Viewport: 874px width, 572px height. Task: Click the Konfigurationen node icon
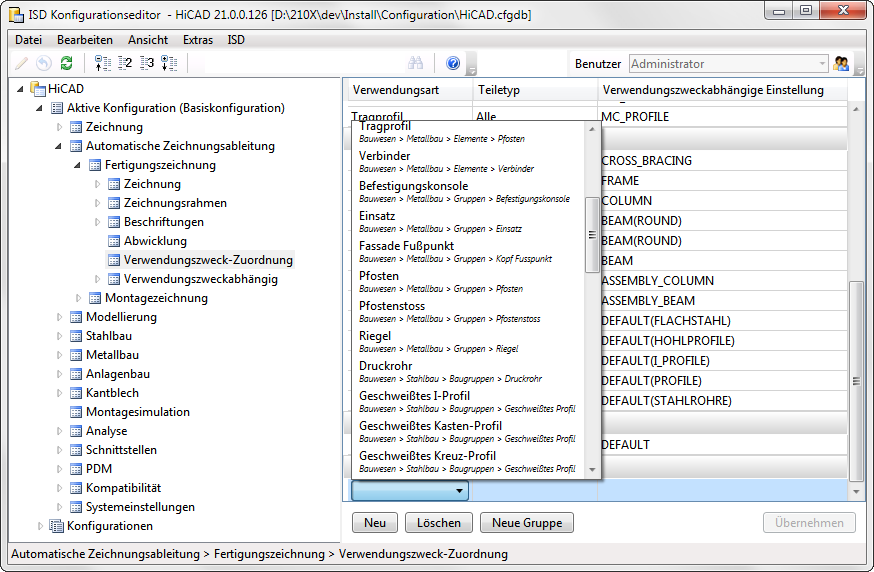coord(56,526)
